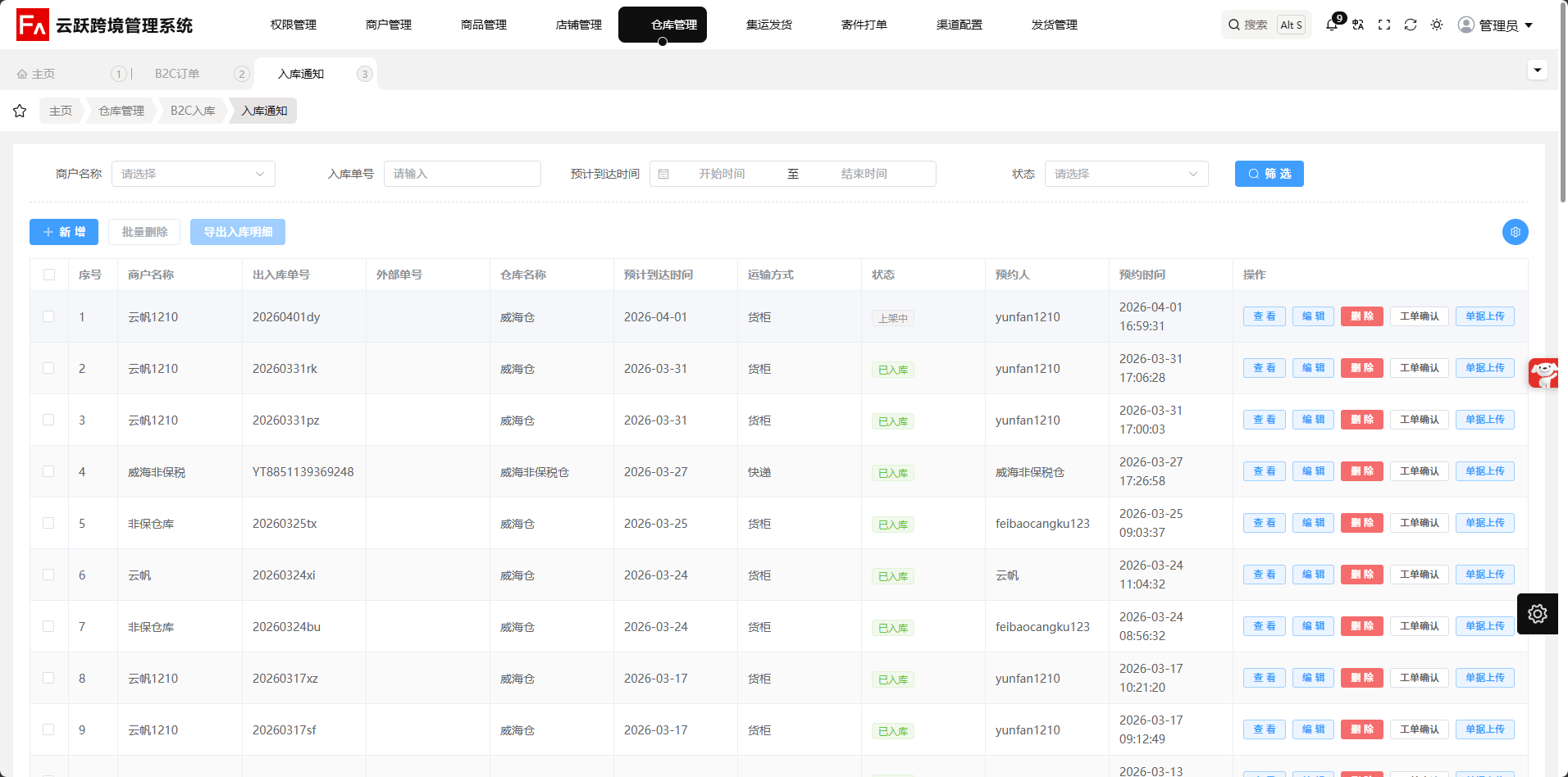Open 权限管理 menu

point(294,25)
